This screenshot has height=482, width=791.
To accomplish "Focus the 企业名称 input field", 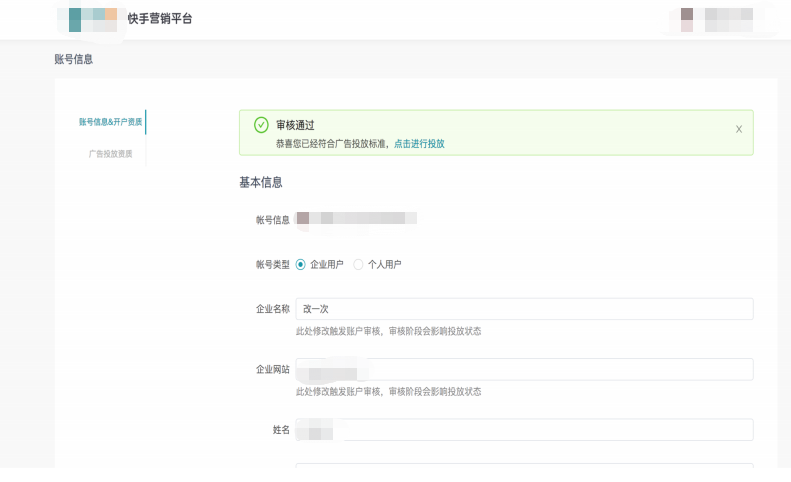I will click(x=525, y=309).
